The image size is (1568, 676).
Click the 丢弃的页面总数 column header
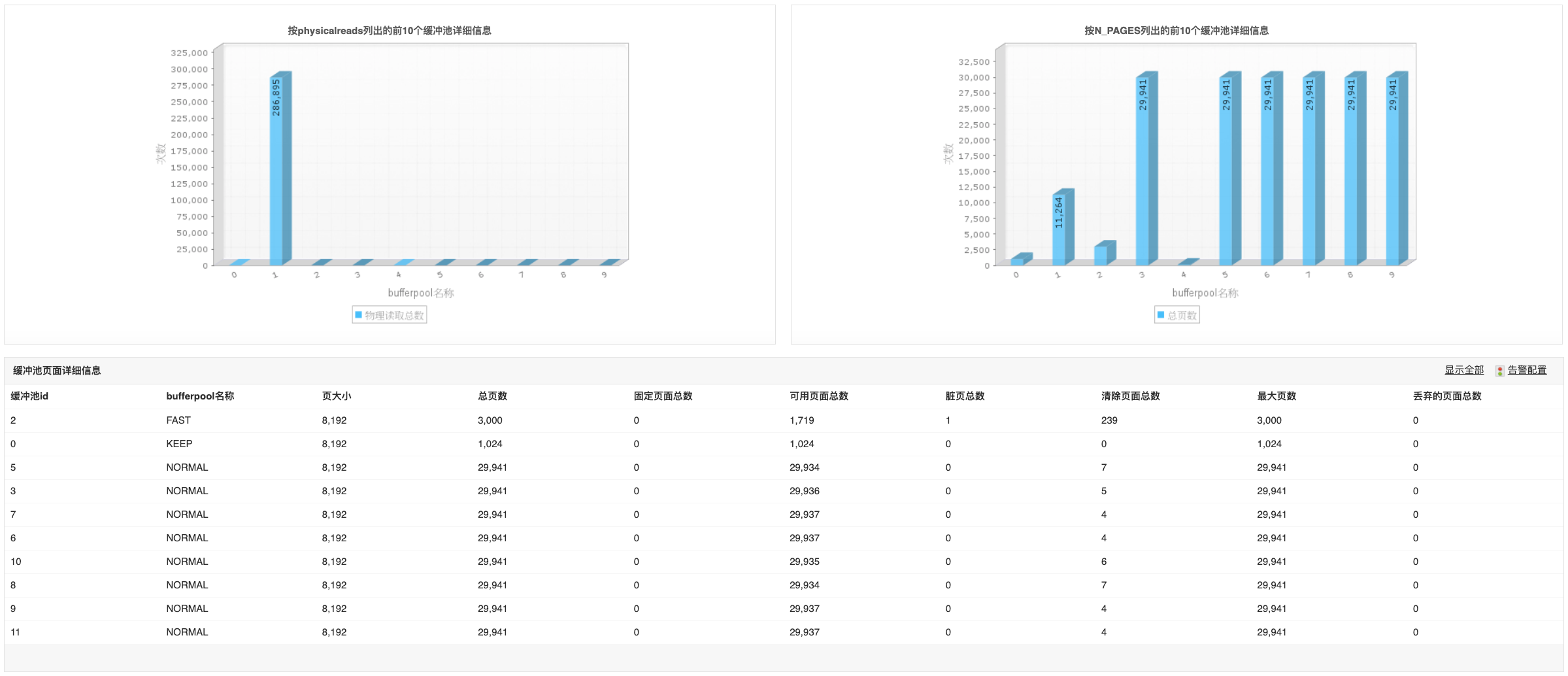(x=1447, y=396)
